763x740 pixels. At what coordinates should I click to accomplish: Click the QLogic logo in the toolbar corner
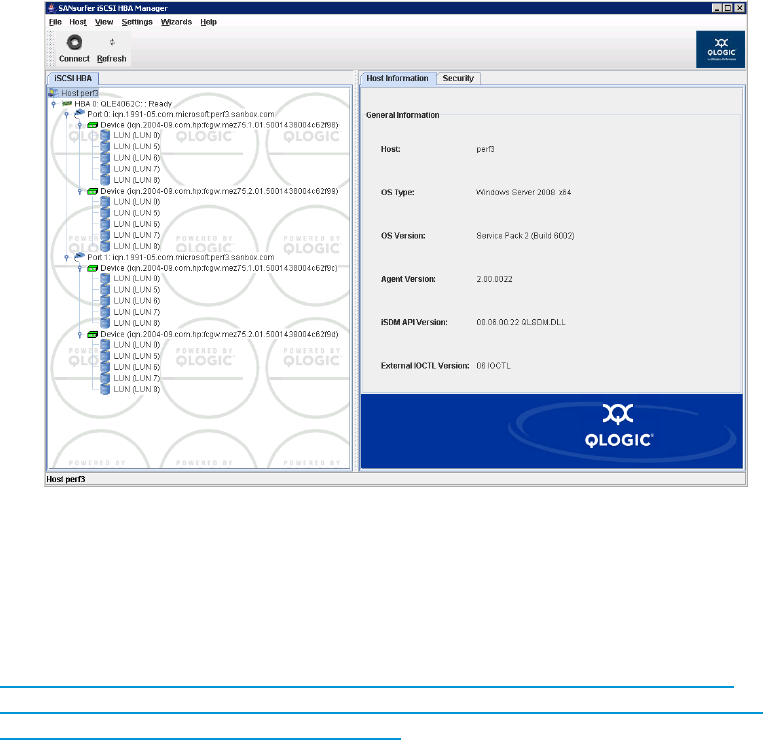click(x=720, y=49)
